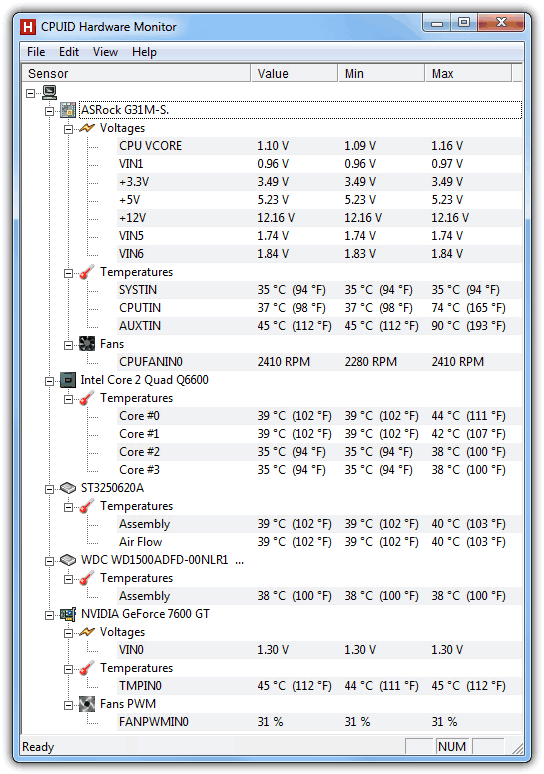Click the thermometer icon under NVIDIA GeForce

(87, 668)
